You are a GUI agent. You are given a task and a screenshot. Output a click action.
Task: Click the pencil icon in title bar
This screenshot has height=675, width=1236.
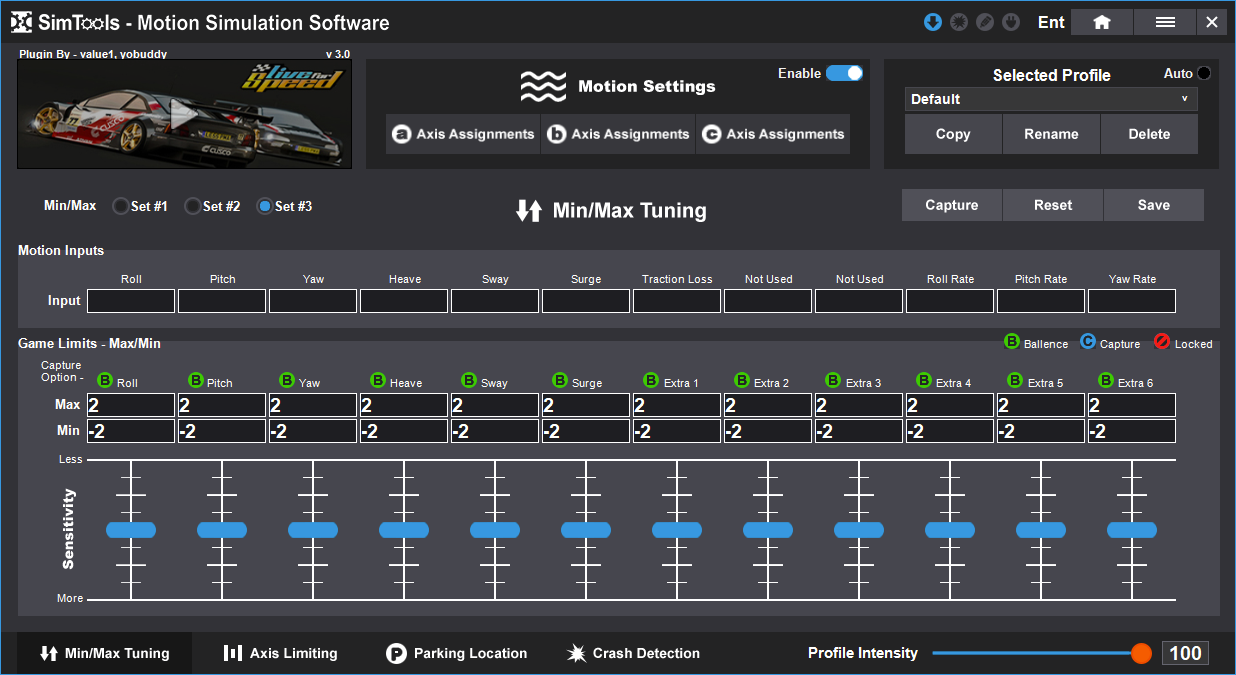point(985,22)
